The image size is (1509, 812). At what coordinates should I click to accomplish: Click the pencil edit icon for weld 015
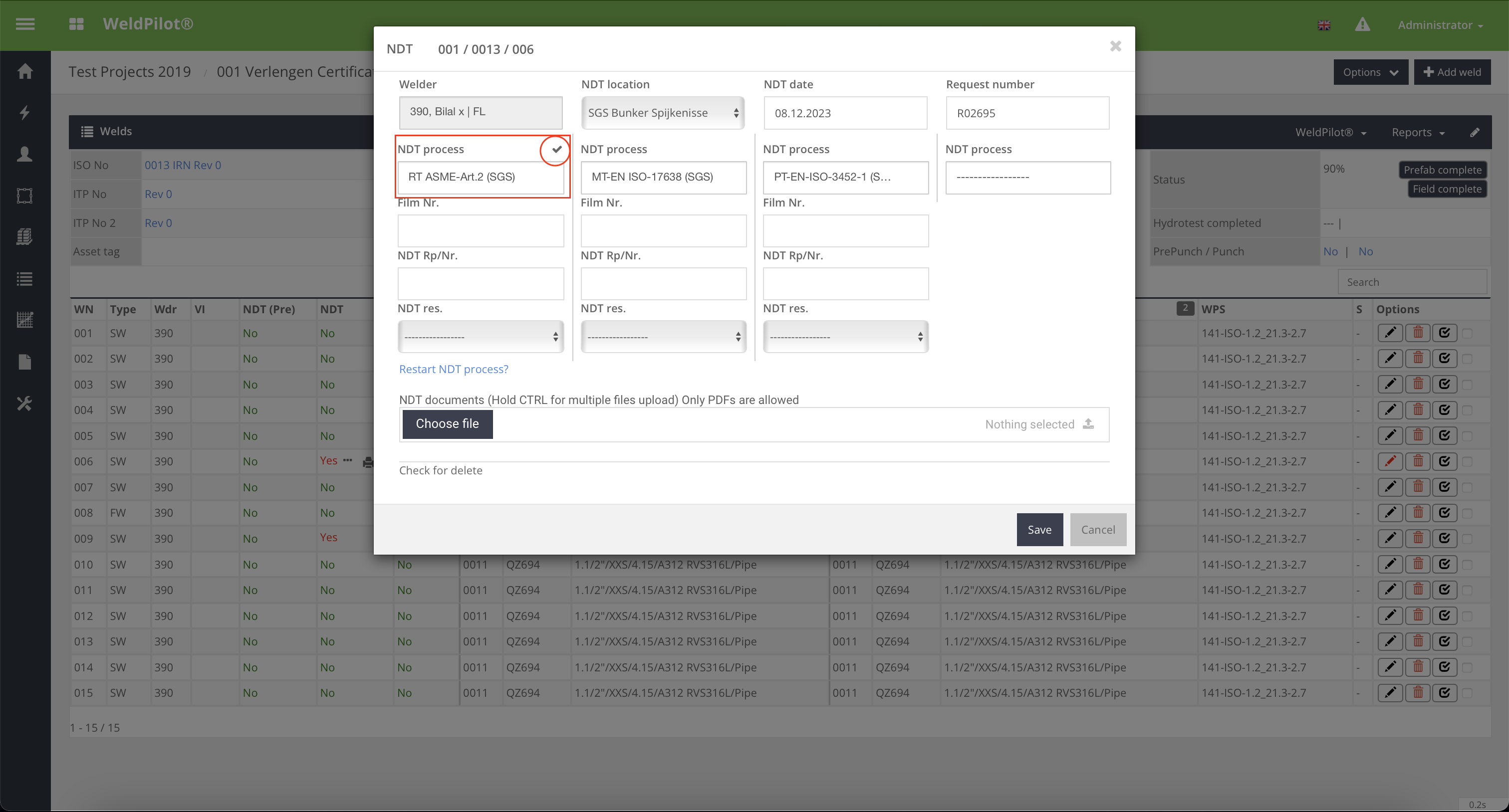click(x=1390, y=693)
